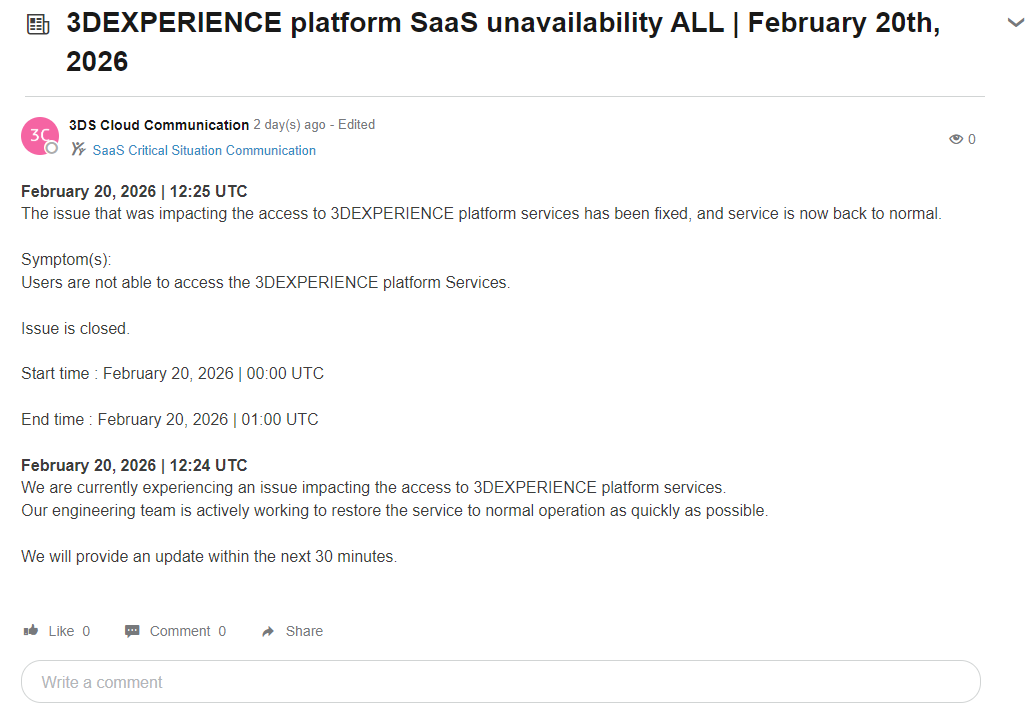
Task: Click the community icon before SaaS Critical Situation
Action: [x=77, y=149]
